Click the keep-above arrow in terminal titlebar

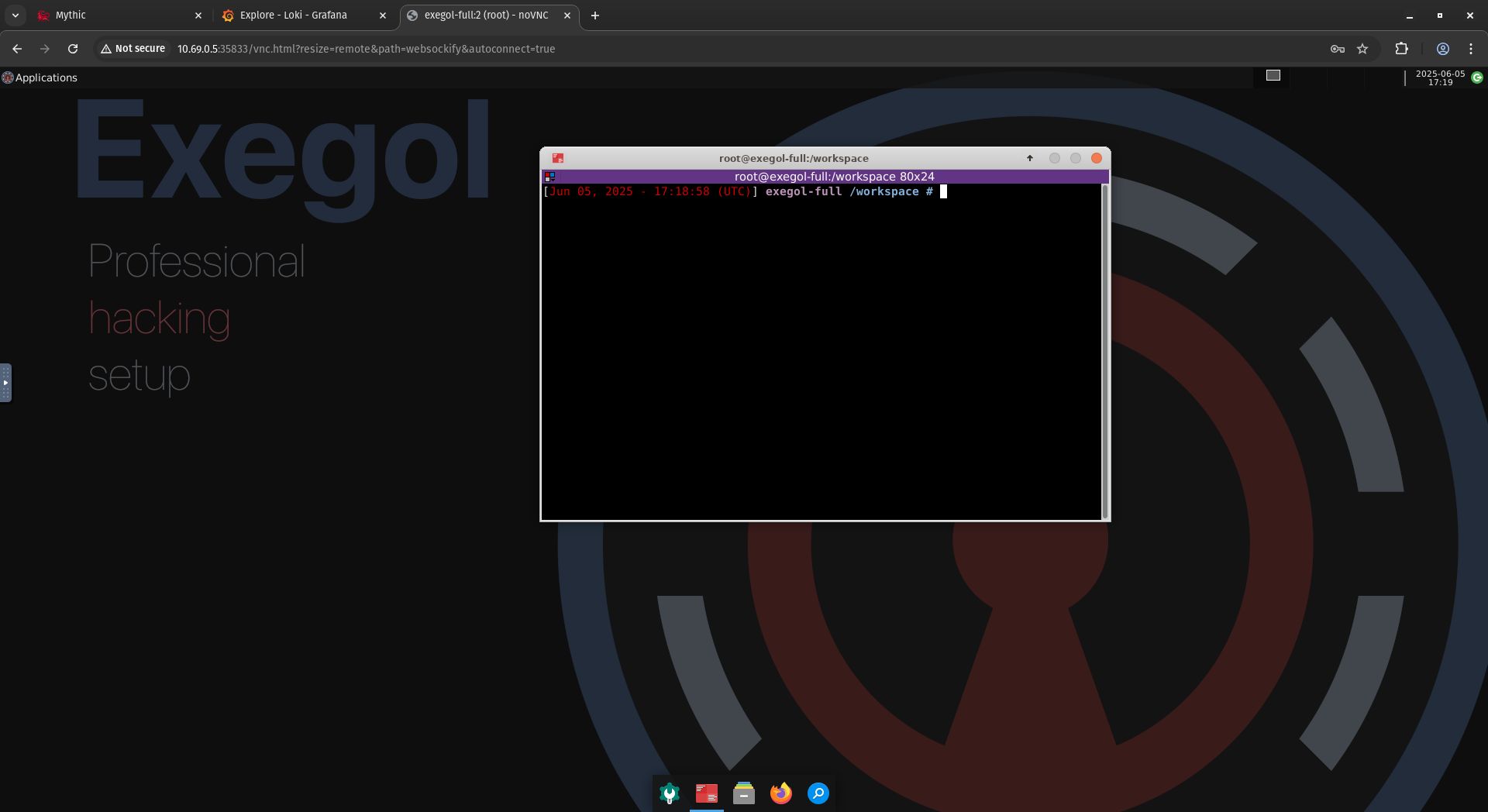(x=1030, y=158)
